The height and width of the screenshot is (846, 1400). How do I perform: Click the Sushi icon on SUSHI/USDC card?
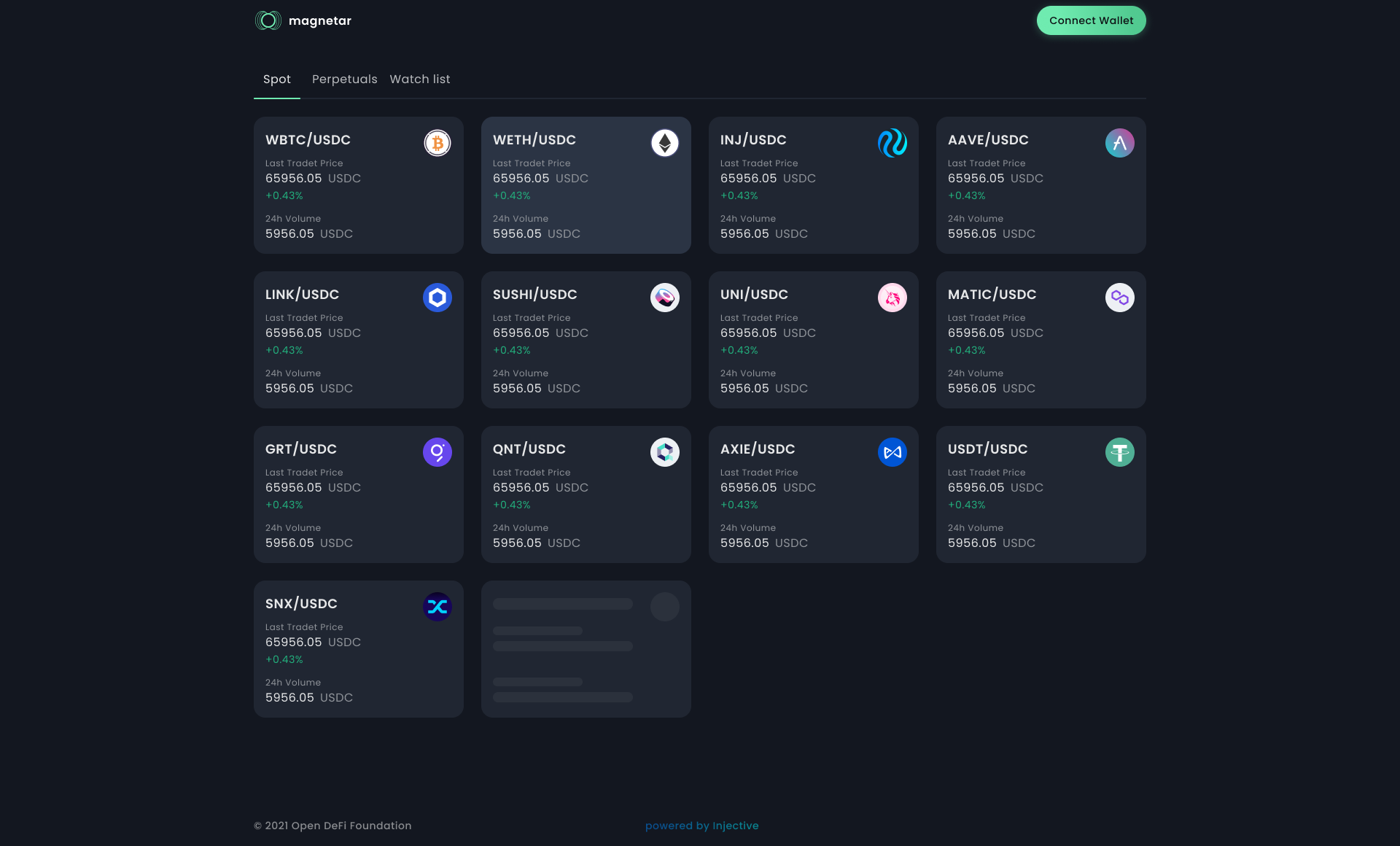point(665,298)
